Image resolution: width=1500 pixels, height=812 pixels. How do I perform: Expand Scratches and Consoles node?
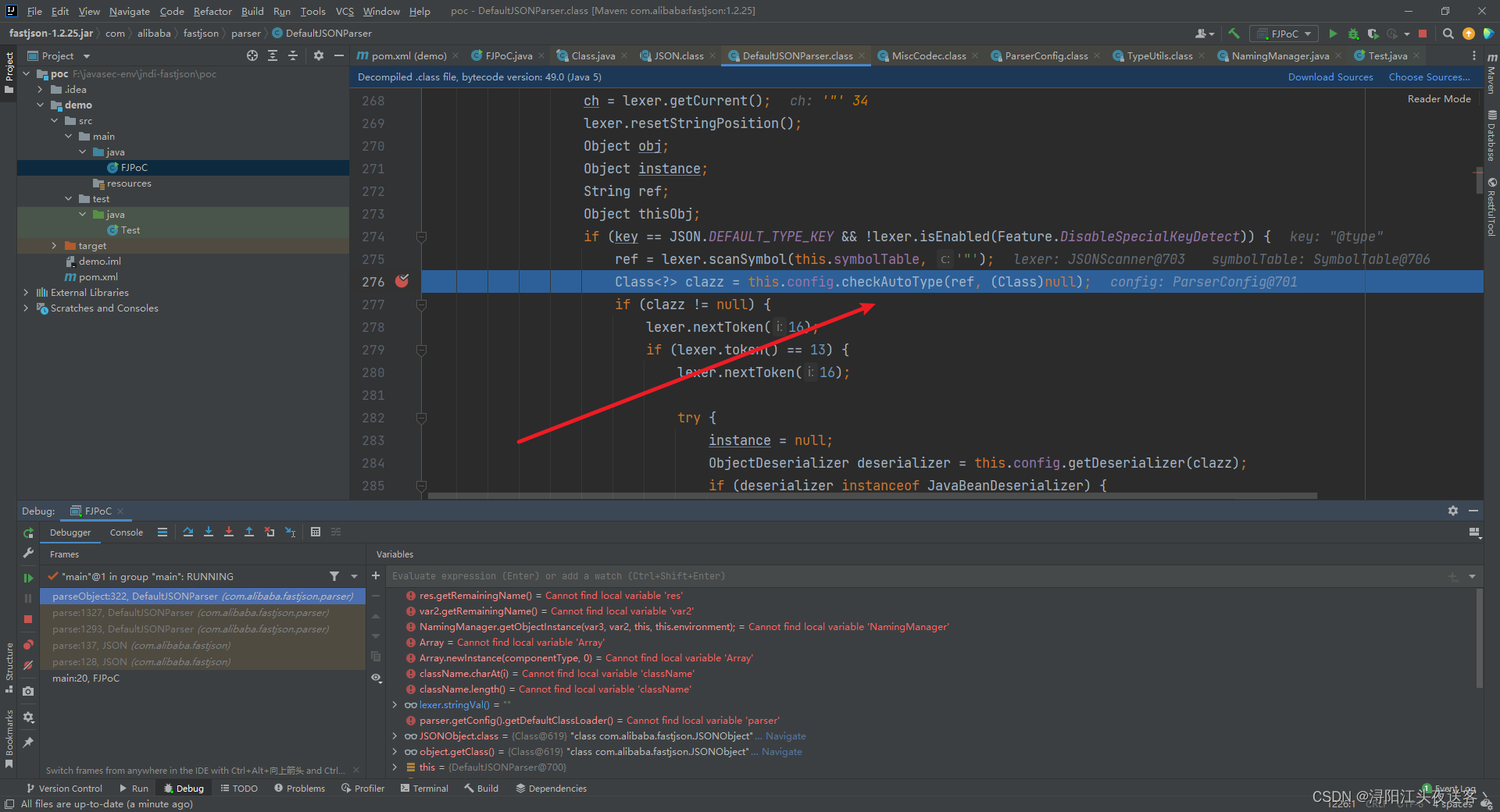27,308
